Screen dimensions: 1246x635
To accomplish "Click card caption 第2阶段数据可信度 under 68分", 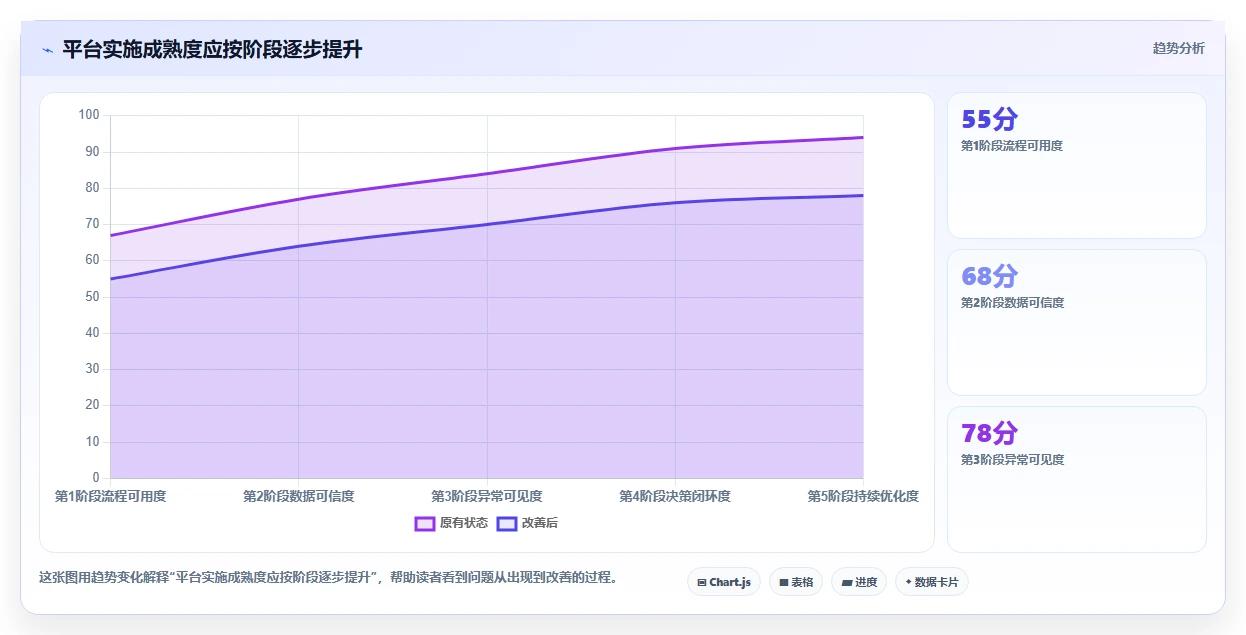I will (1012, 303).
